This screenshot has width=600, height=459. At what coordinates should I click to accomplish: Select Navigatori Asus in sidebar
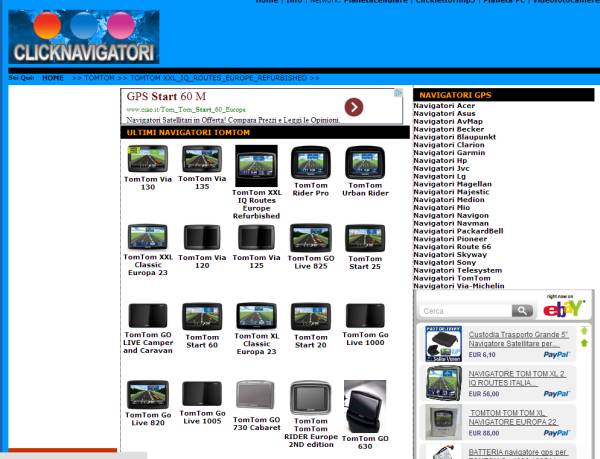444,114
